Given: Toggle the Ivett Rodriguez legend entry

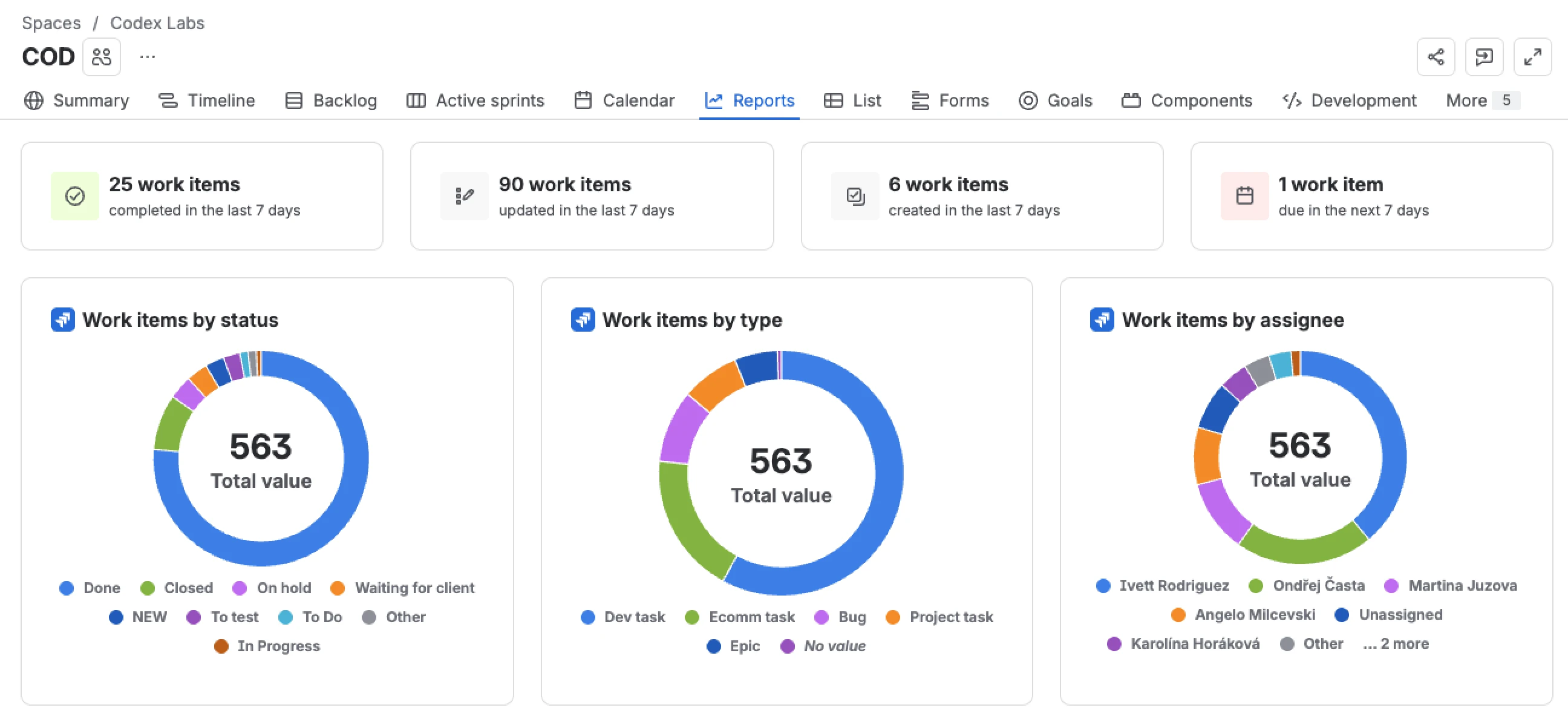Looking at the screenshot, I should click(1162, 586).
